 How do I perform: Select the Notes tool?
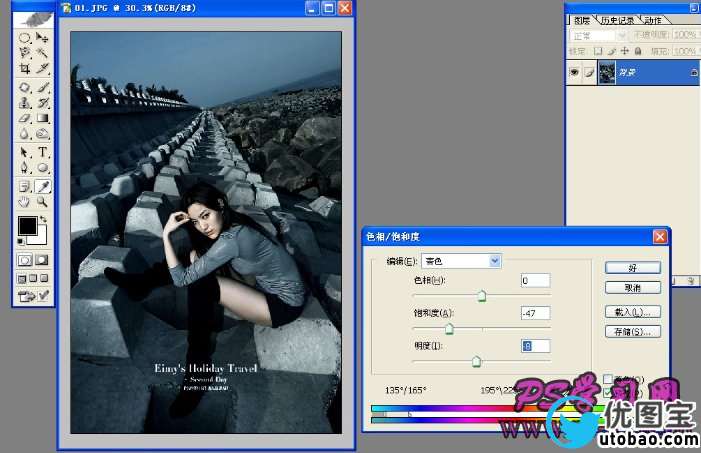tap(25, 186)
